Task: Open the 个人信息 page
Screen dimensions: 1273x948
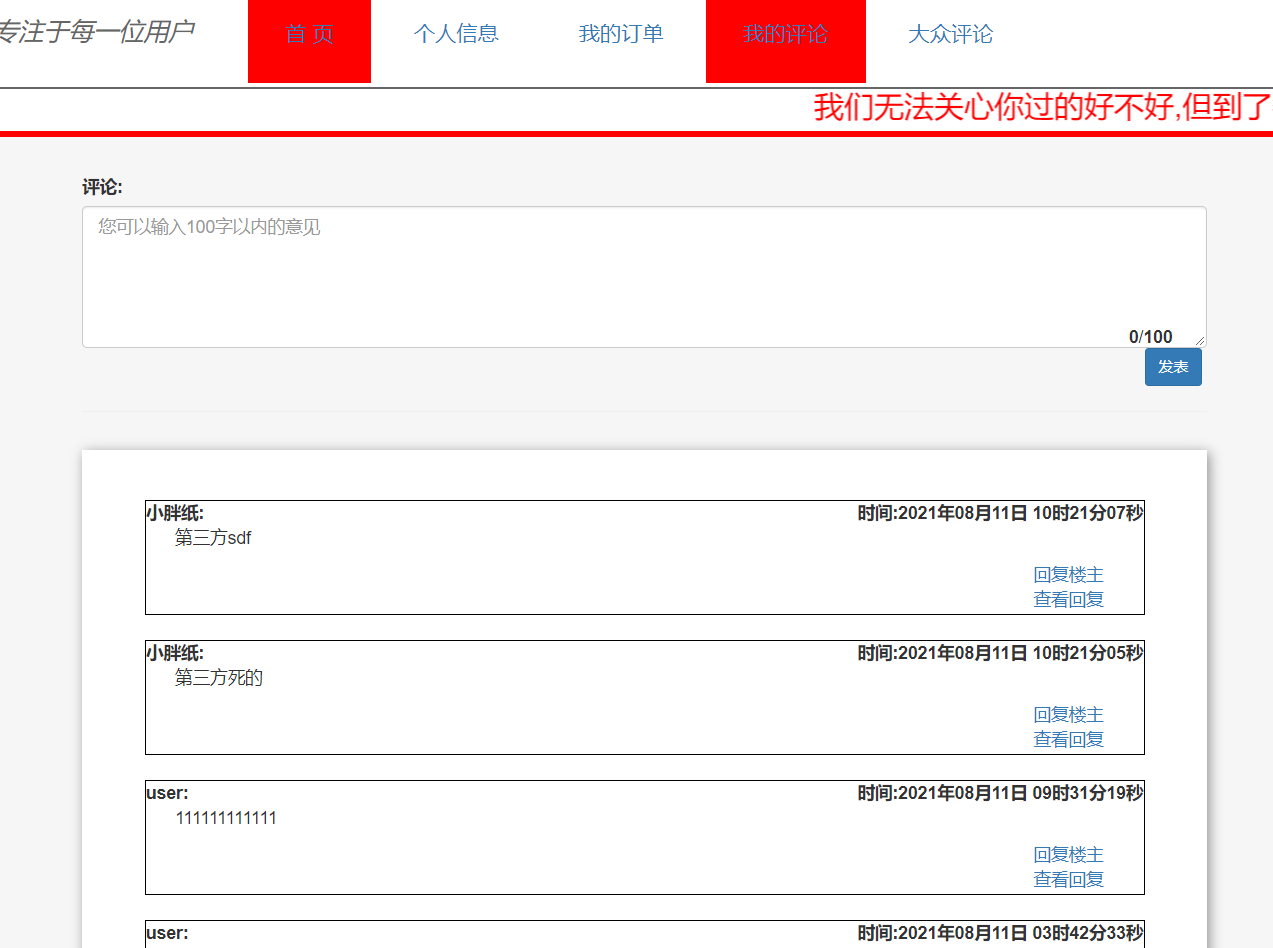Action: 456,34
